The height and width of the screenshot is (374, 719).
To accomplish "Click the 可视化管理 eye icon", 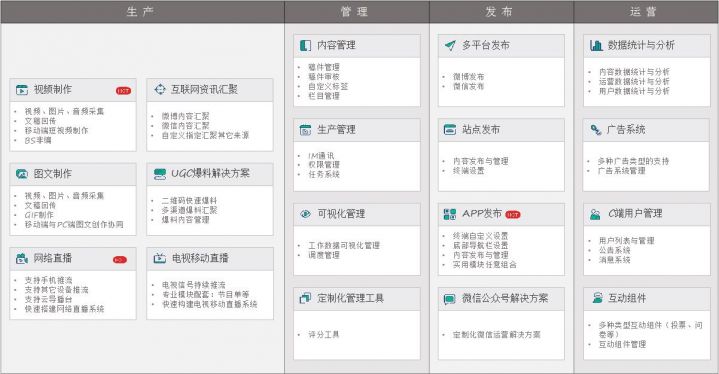I will pos(305,214).
